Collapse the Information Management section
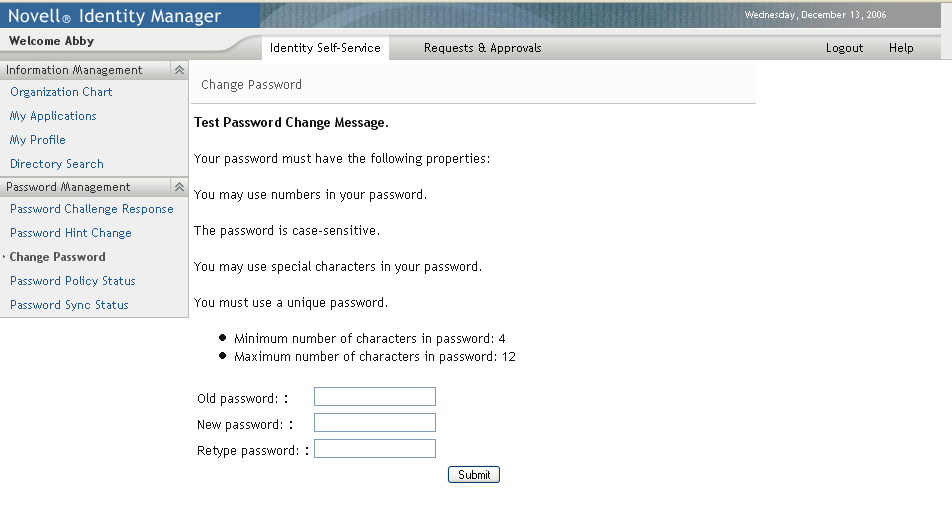Image resolution: width=952 pixels, height=526 pixels. 179,70
